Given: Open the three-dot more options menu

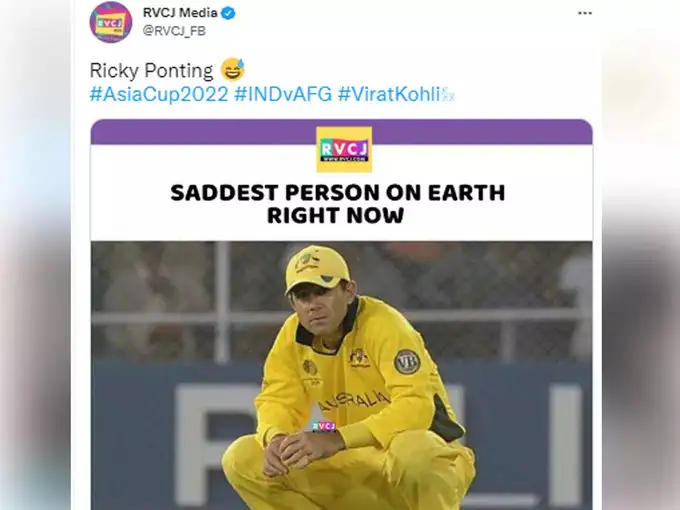Looking at the screenshot, I should (585, 13).
